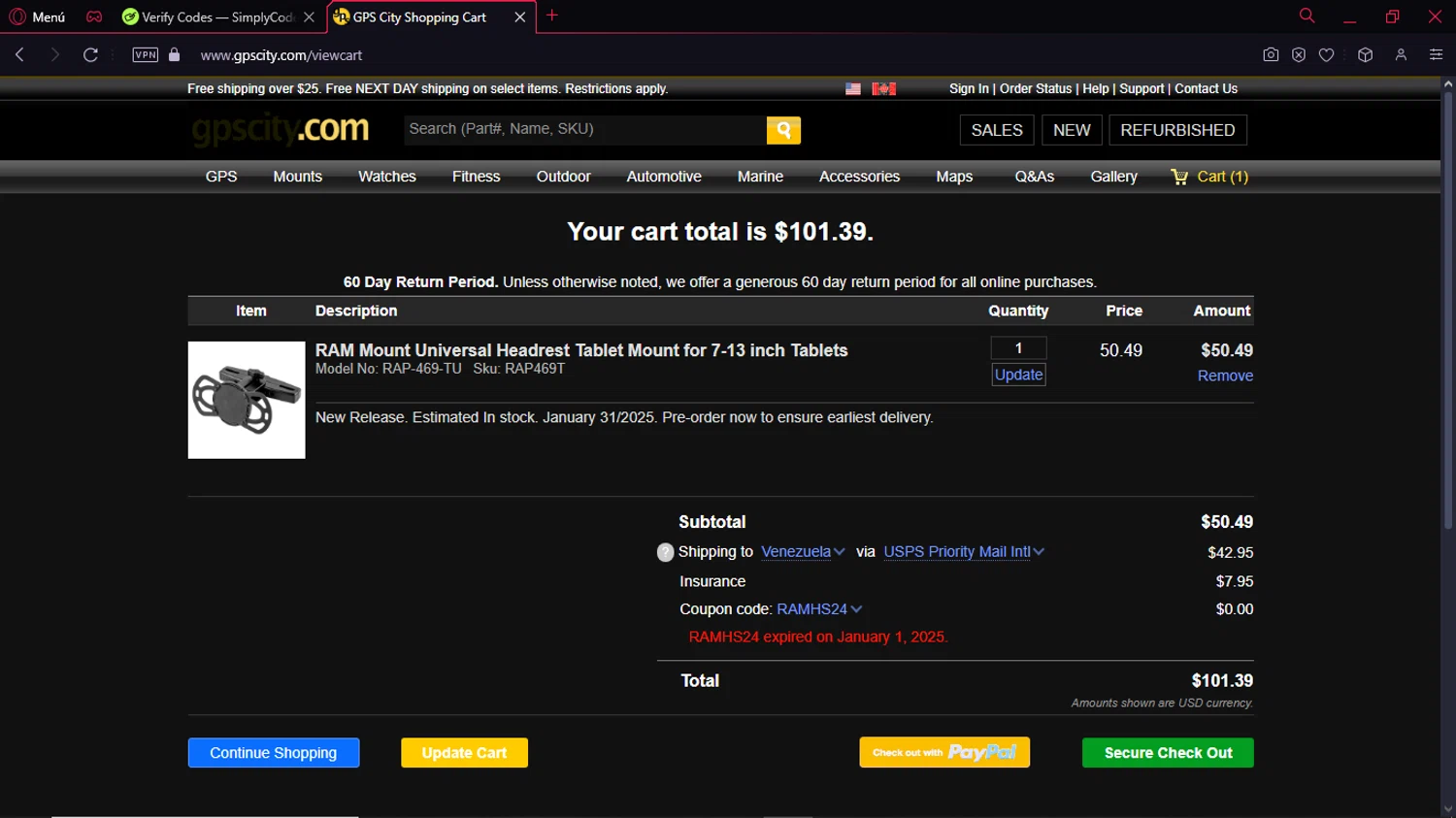The image size is (1456, 818).
Task: Expand the Venezuela country dropdown
Action: coord(803,552)
